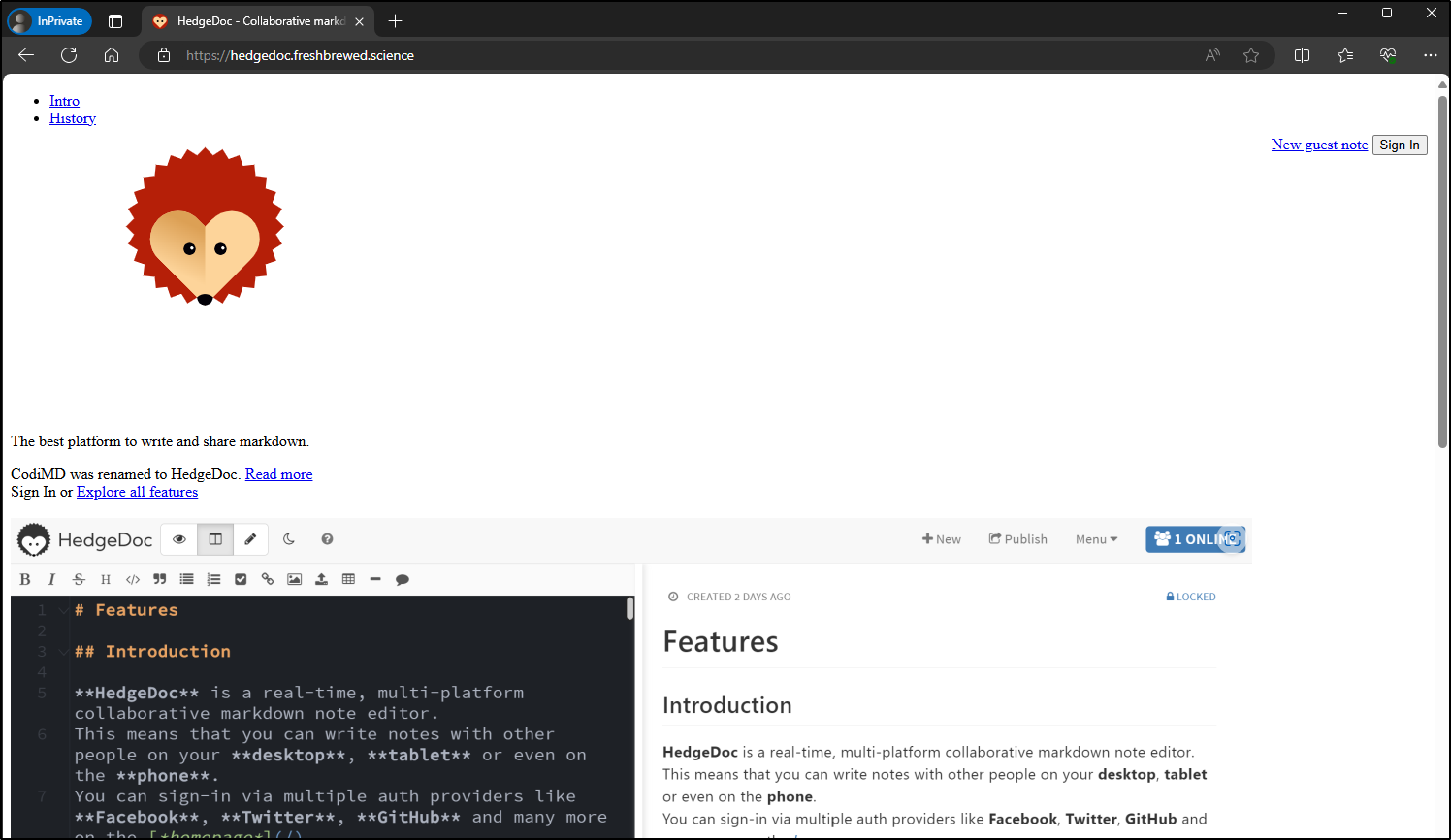Screen dimensions: 1451x840
Task: Click the '# Features' line in the editor
Action: (126, 610)
